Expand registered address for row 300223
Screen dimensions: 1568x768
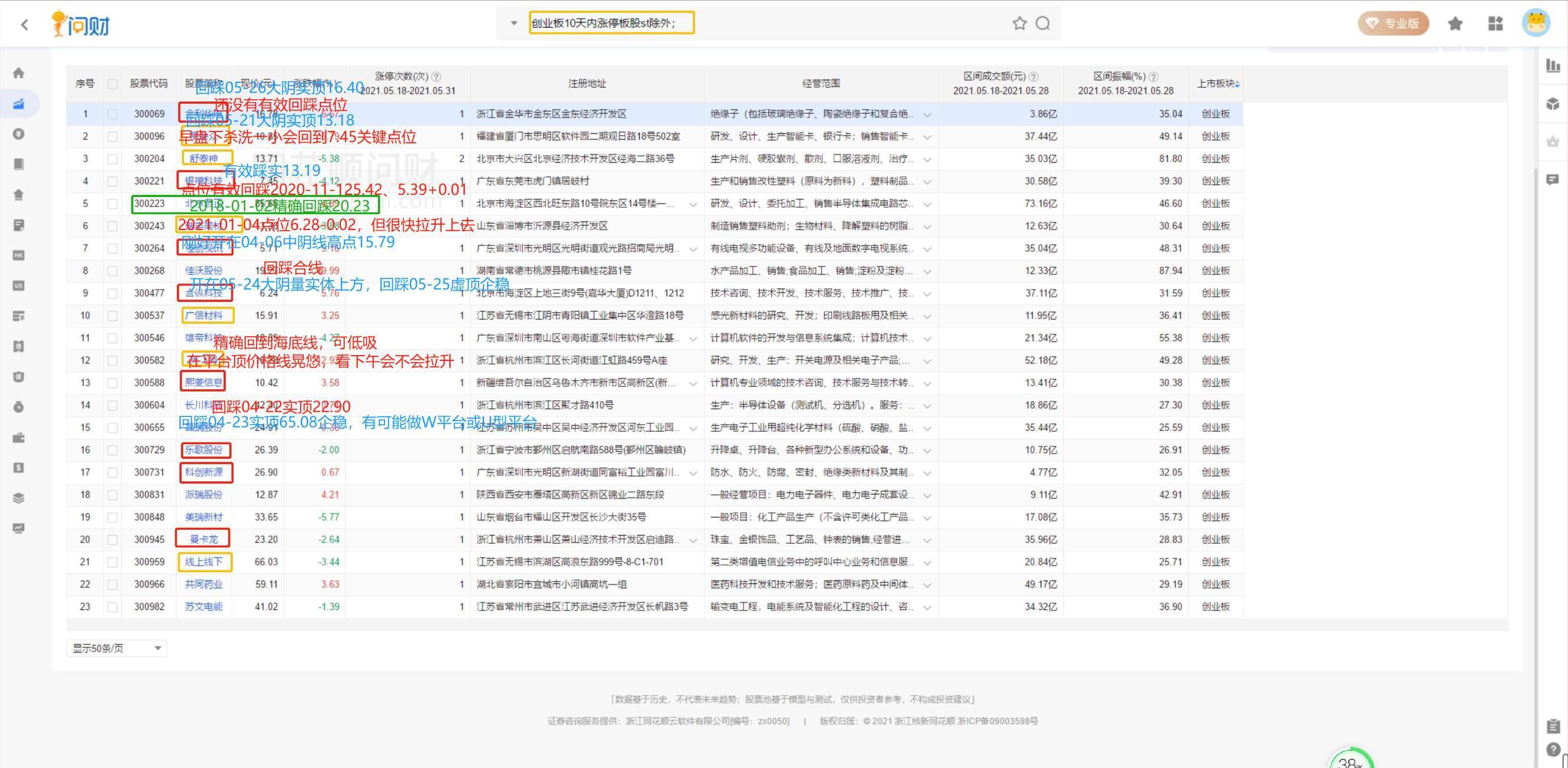693,204
